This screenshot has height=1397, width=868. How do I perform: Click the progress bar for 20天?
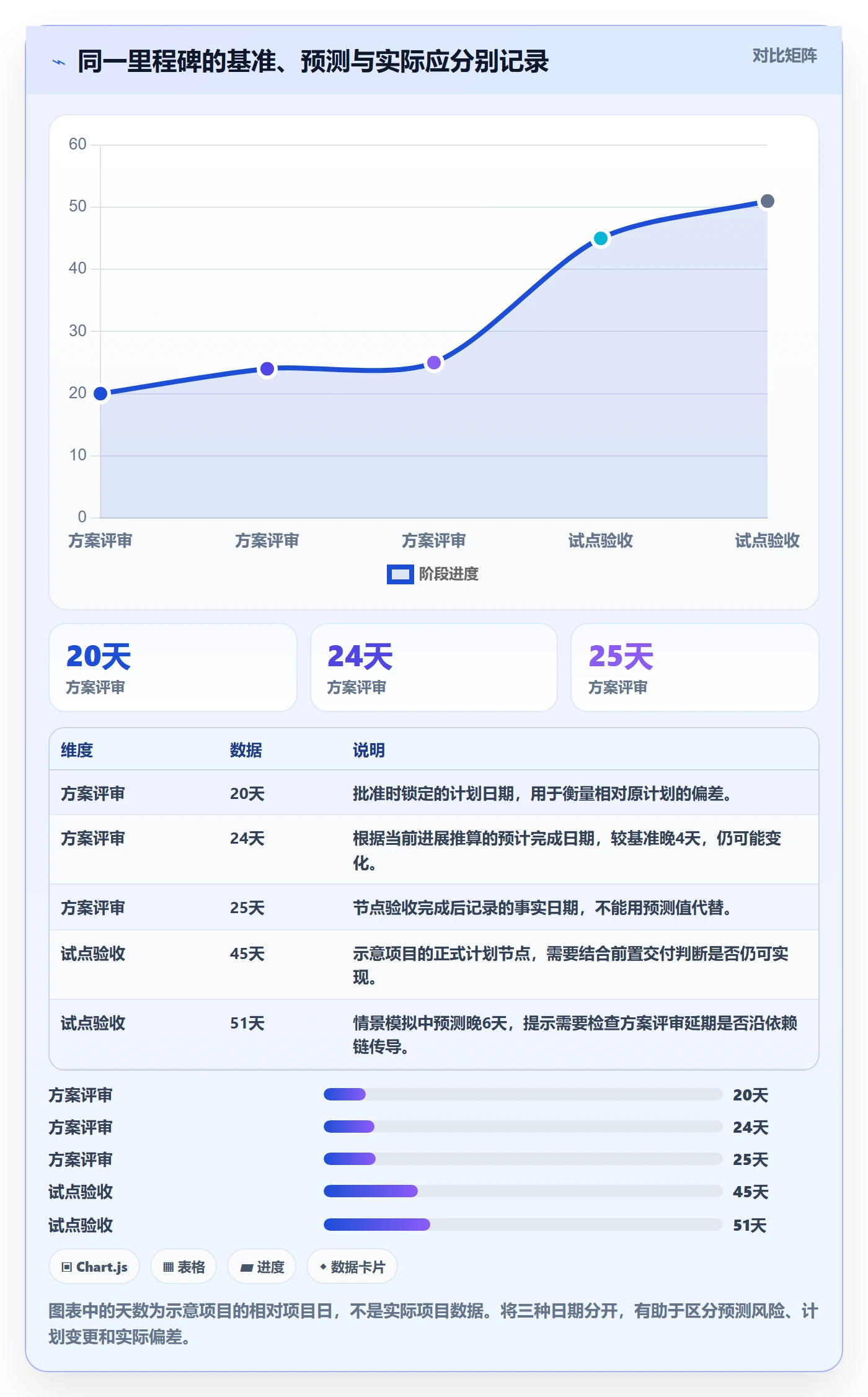click(523, 1094)
